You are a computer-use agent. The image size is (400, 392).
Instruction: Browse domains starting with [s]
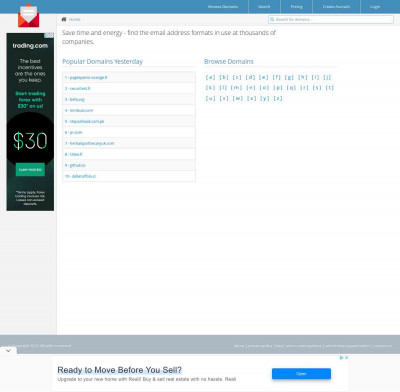(317, 88)
